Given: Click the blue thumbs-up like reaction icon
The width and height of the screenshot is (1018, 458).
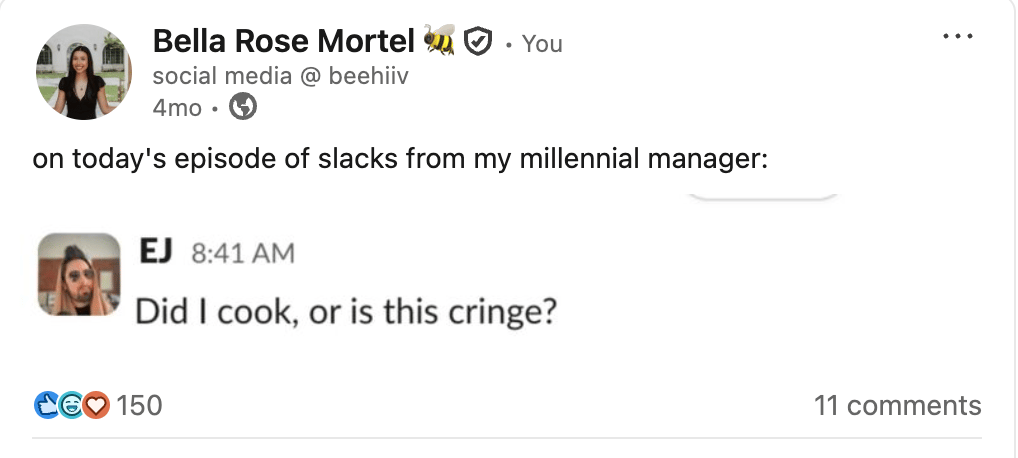Looking at the screenshot, I should click(47, 405).
